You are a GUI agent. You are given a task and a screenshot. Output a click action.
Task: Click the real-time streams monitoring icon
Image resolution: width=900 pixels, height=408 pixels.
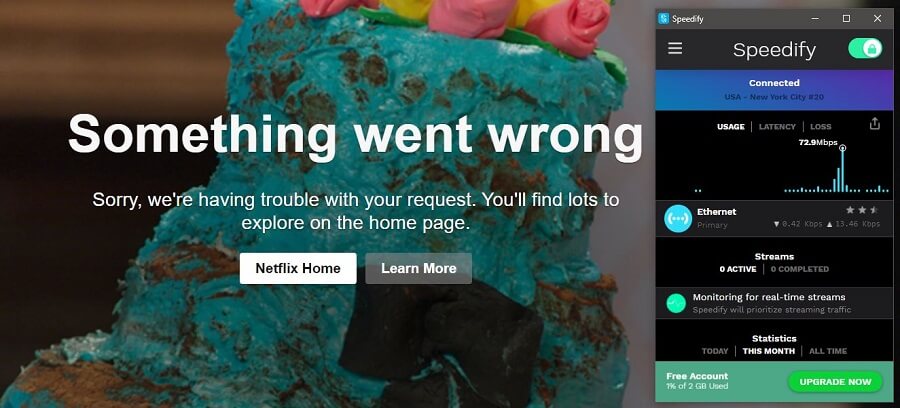click(676, 303)
